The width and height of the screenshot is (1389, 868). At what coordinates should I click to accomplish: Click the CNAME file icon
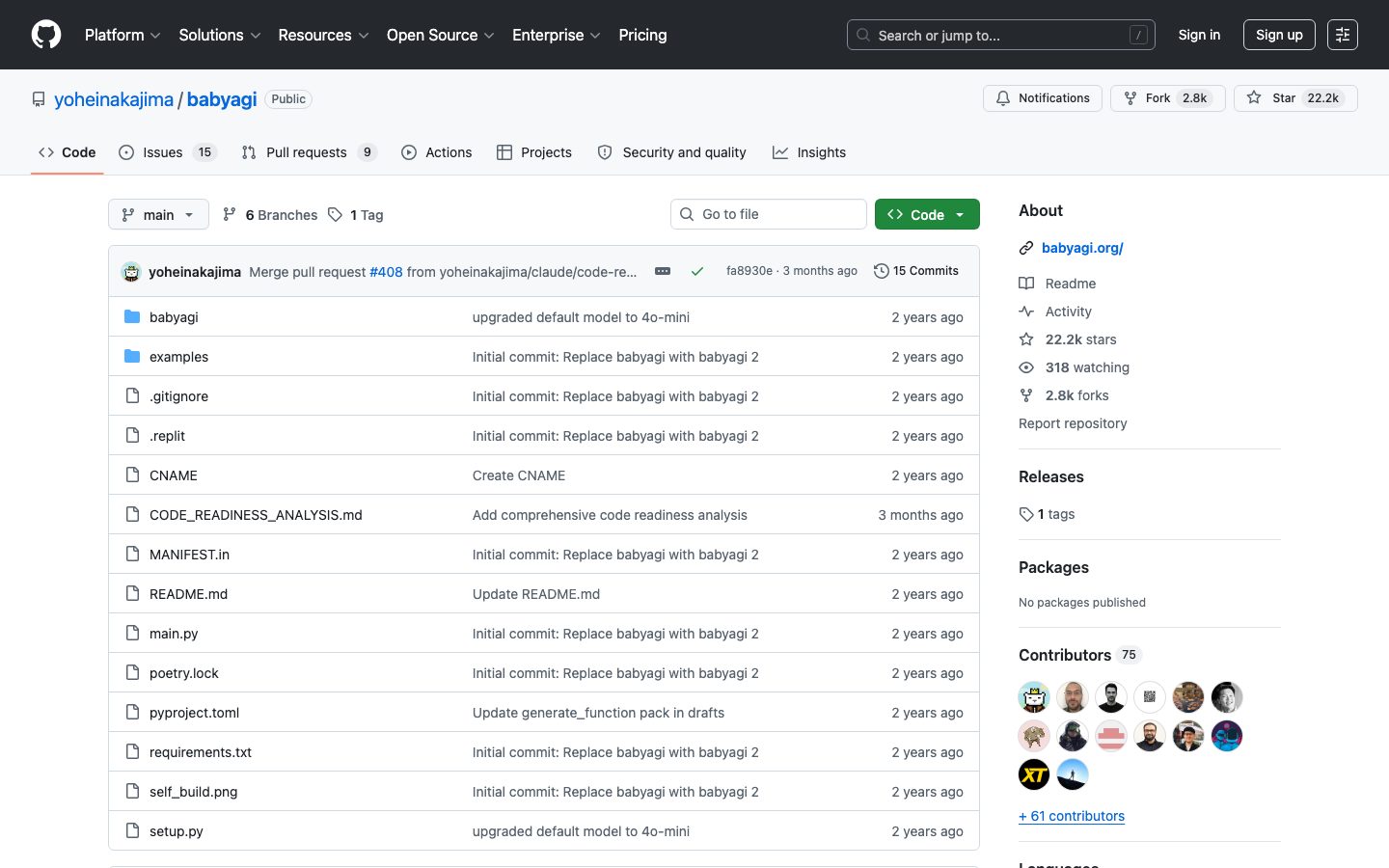[x=132, y=475]
